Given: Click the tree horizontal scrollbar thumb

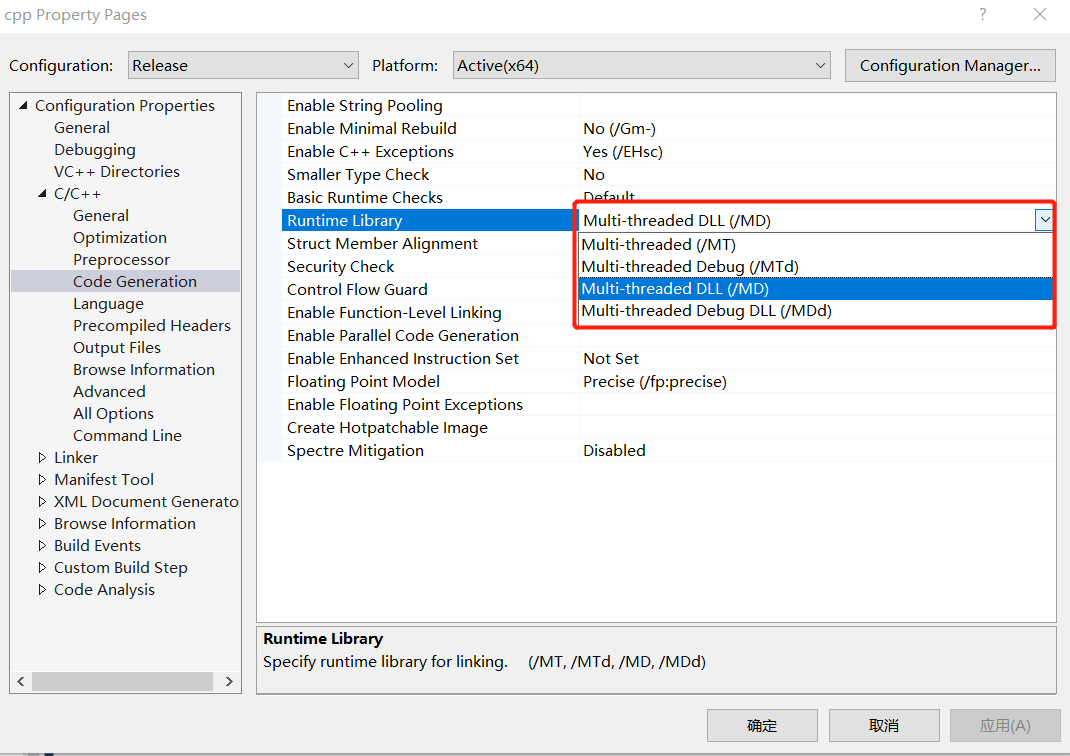Looking at the screenshot, I should (123, 681).
